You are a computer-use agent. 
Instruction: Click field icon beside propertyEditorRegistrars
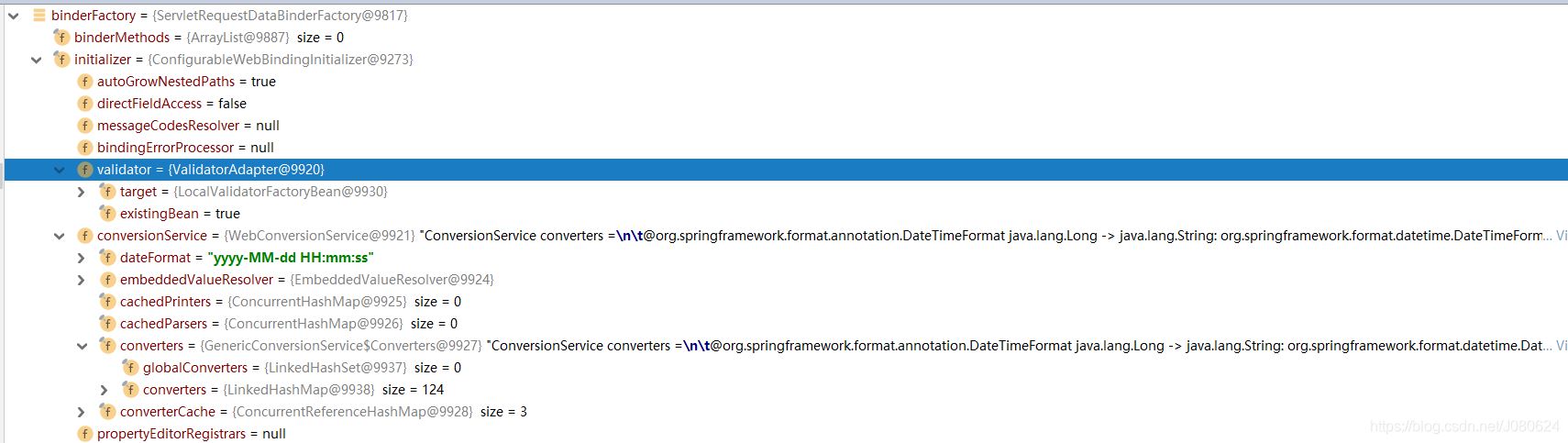point(85,434)
